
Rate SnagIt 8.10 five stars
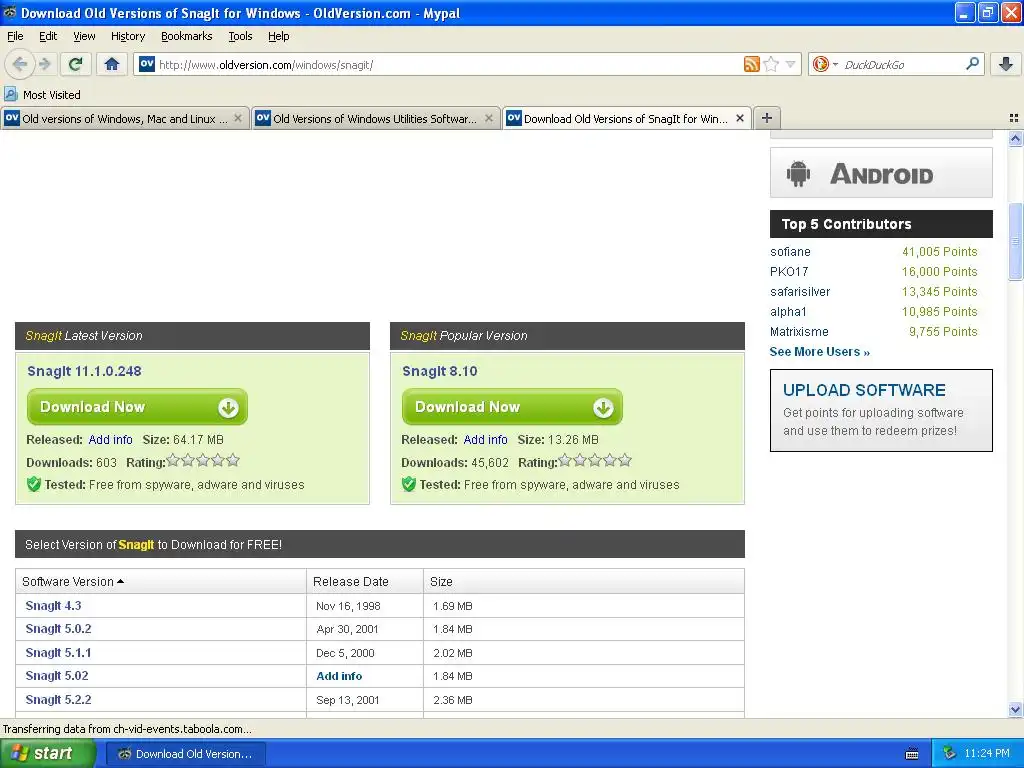click(625, 460)
